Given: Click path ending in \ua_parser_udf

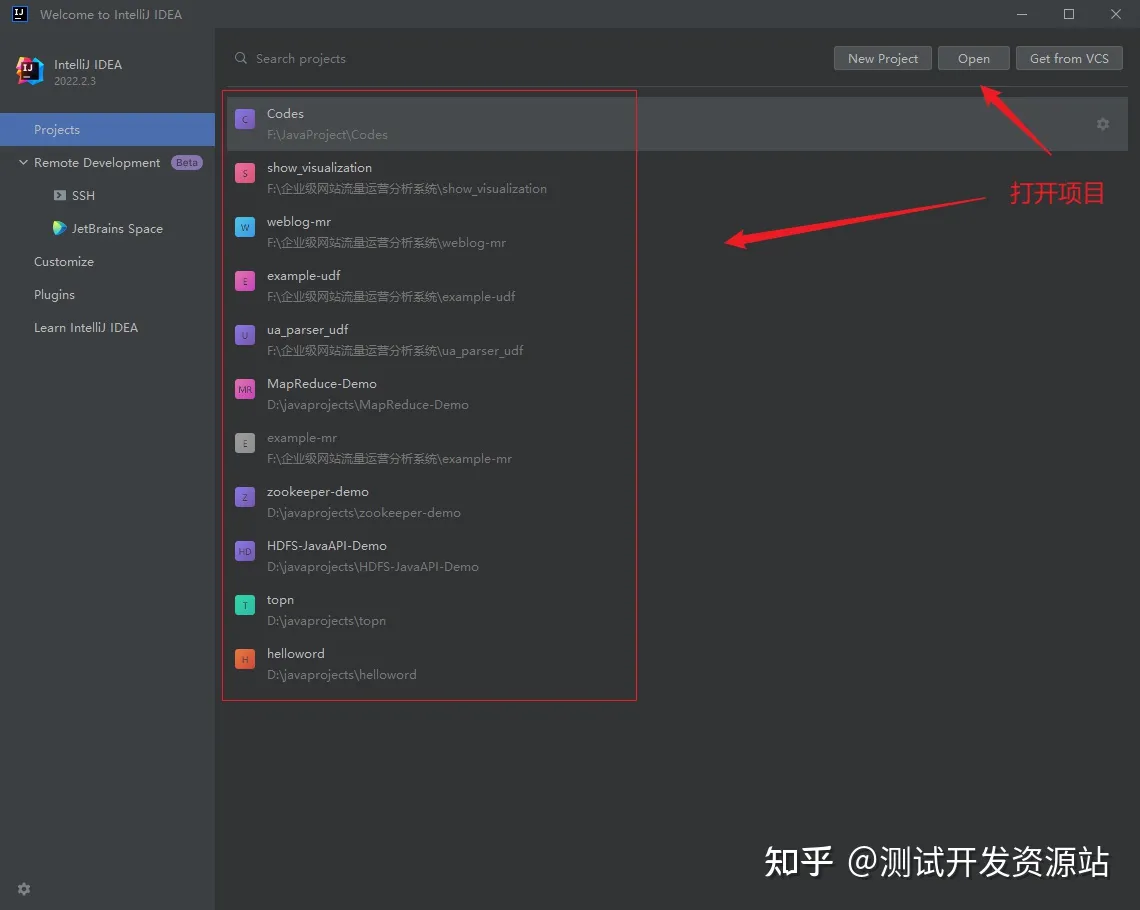Looking at the screenshot, I should click(395, 350).
